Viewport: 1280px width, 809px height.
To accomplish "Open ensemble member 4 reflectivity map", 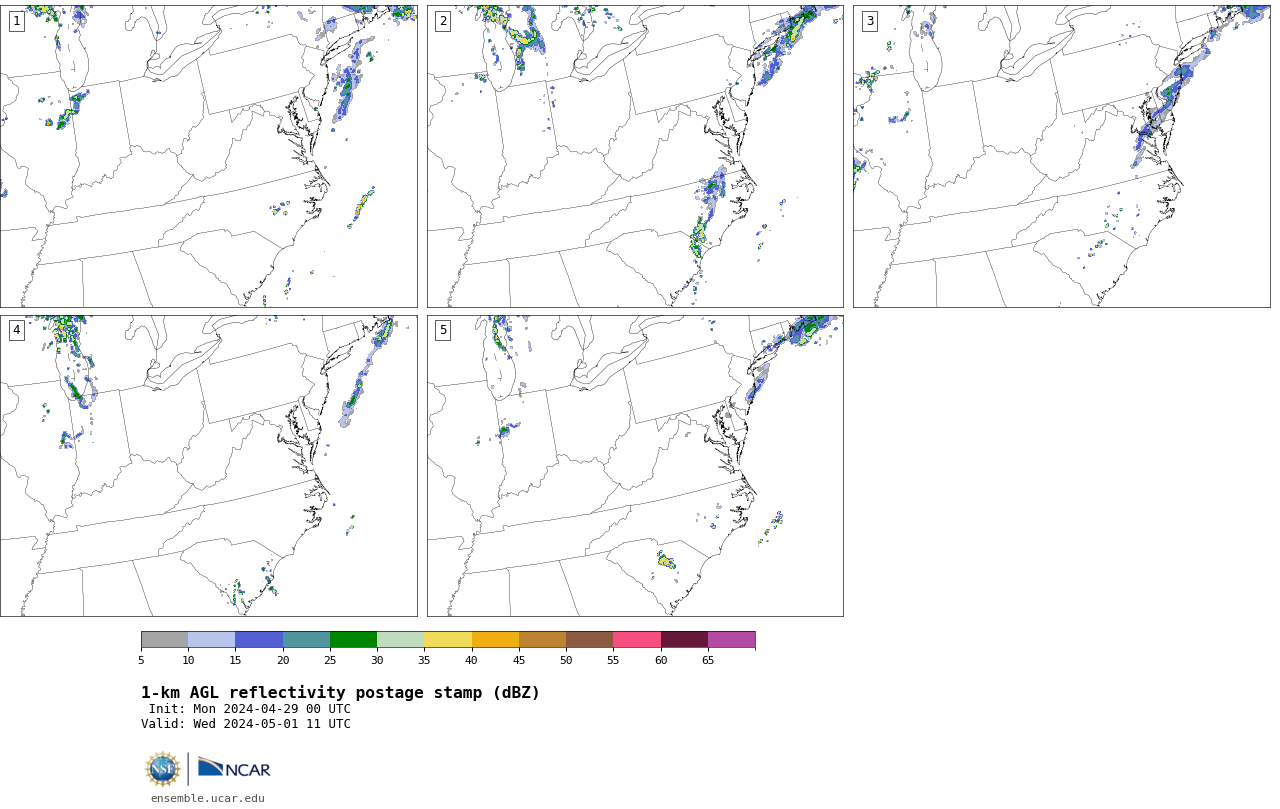I will pyautogui.click(x=208, y=466).
